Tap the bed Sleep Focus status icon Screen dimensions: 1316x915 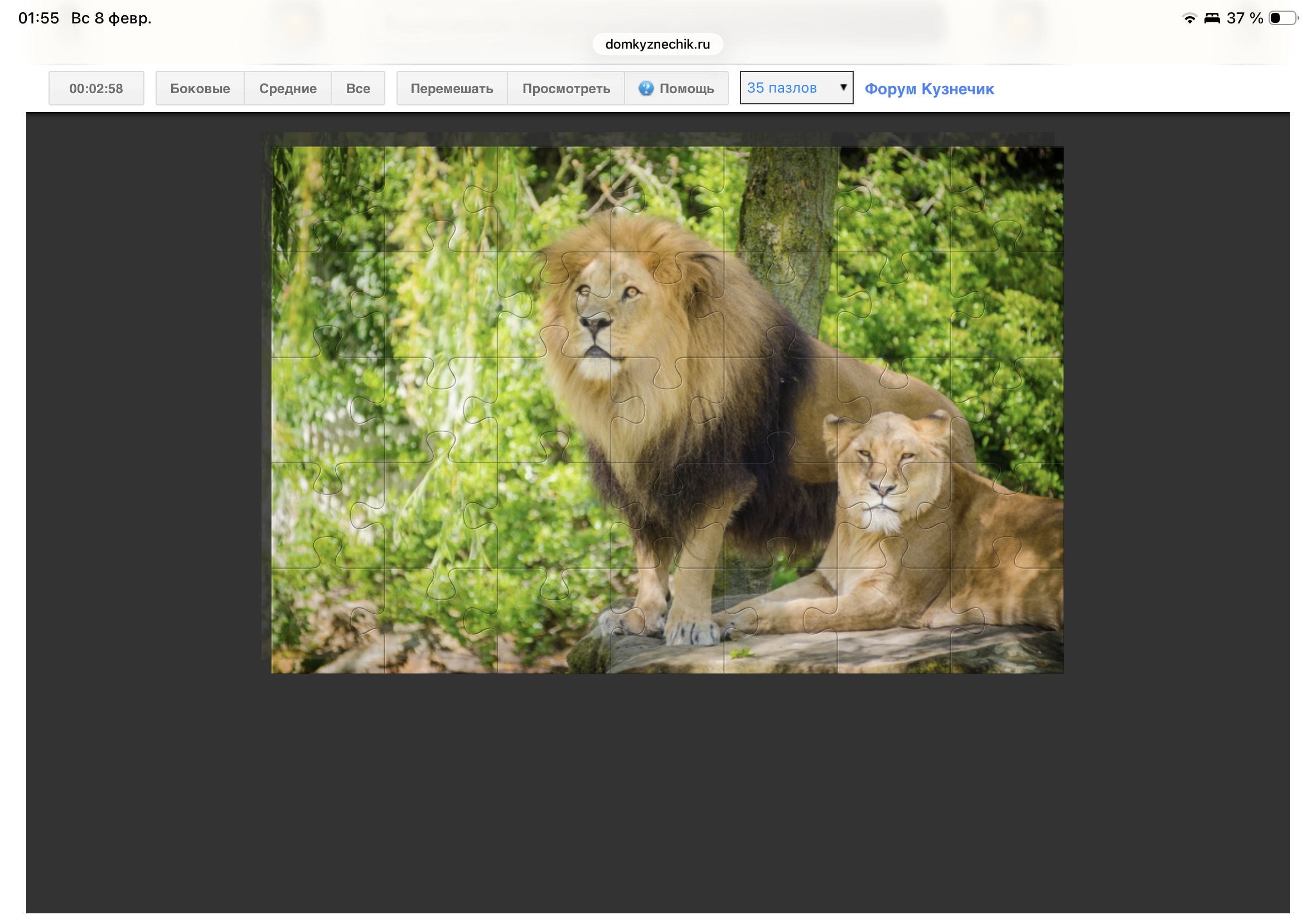pyautogui.click(x=1211, y=18)
